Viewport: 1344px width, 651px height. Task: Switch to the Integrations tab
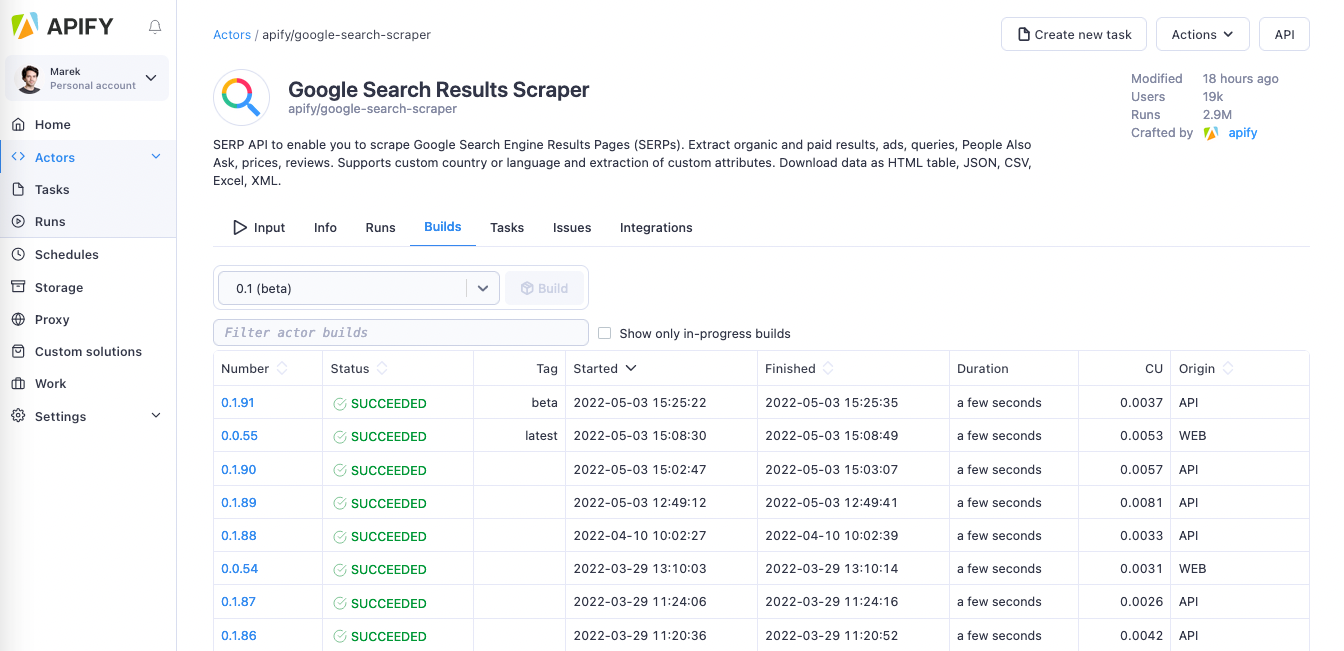[x=656, y=227]
